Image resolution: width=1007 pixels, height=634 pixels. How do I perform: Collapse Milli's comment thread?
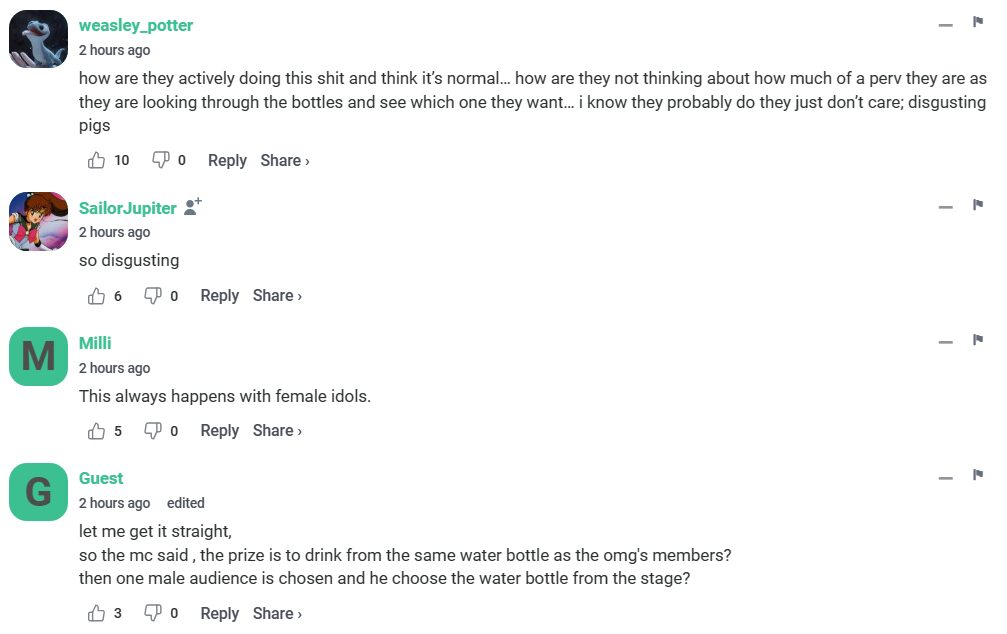(945, 343)
